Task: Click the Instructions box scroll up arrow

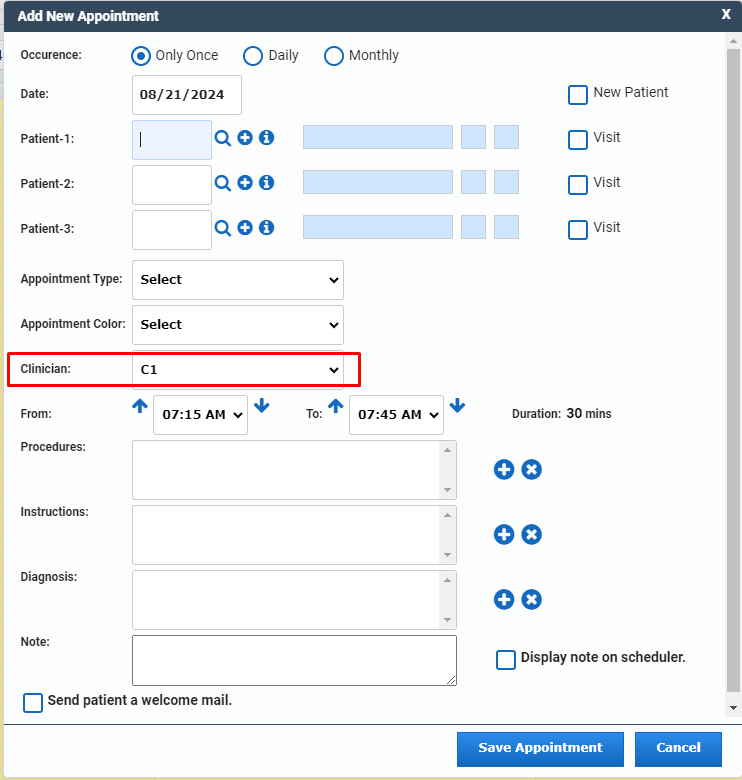Action: pos(448,515)
